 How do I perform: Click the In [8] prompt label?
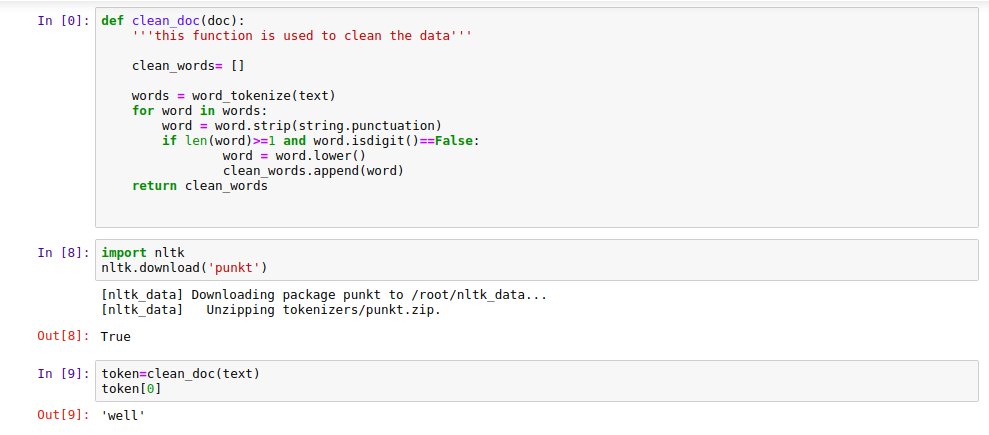(x=63, y=253)
